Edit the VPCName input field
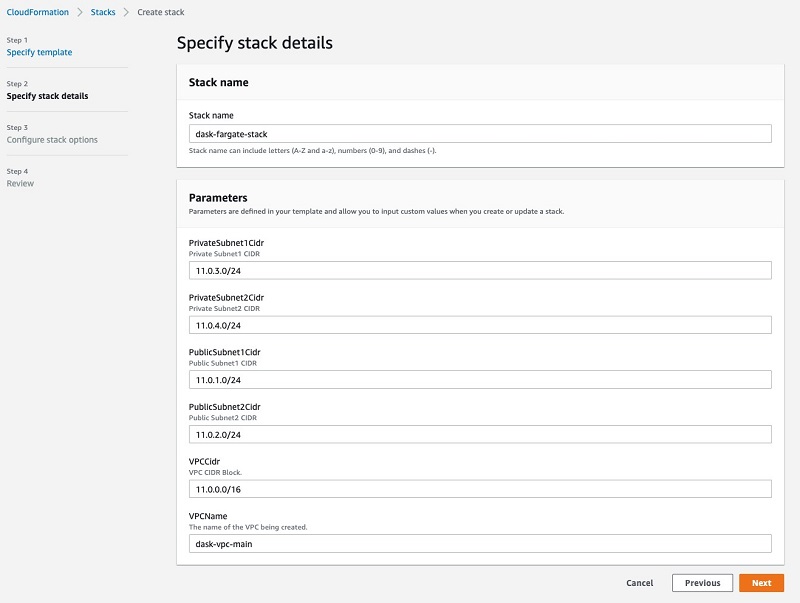800x603 pixels. [x=480, y=543]
